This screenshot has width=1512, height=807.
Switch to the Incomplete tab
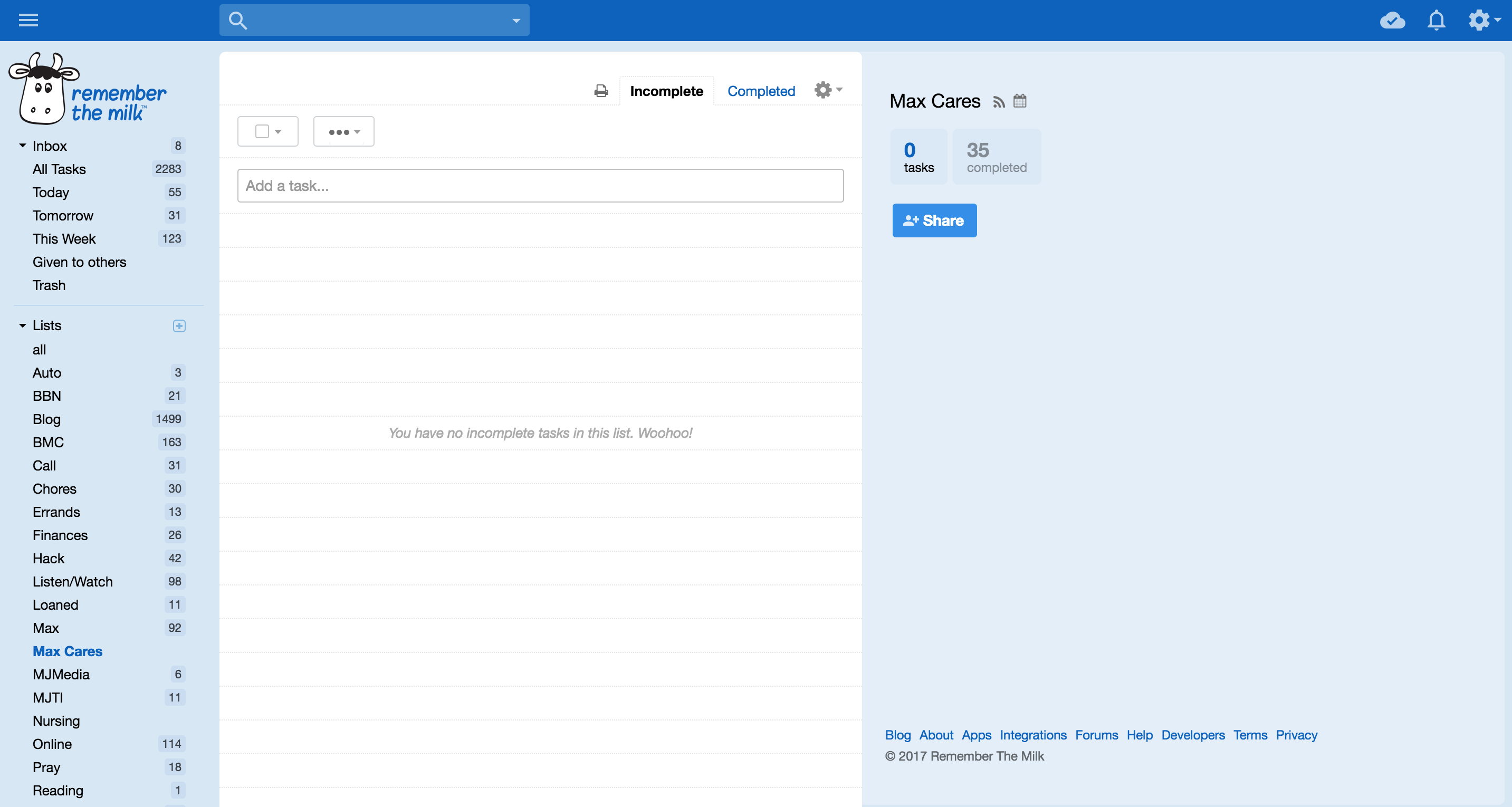coord(667,91)
